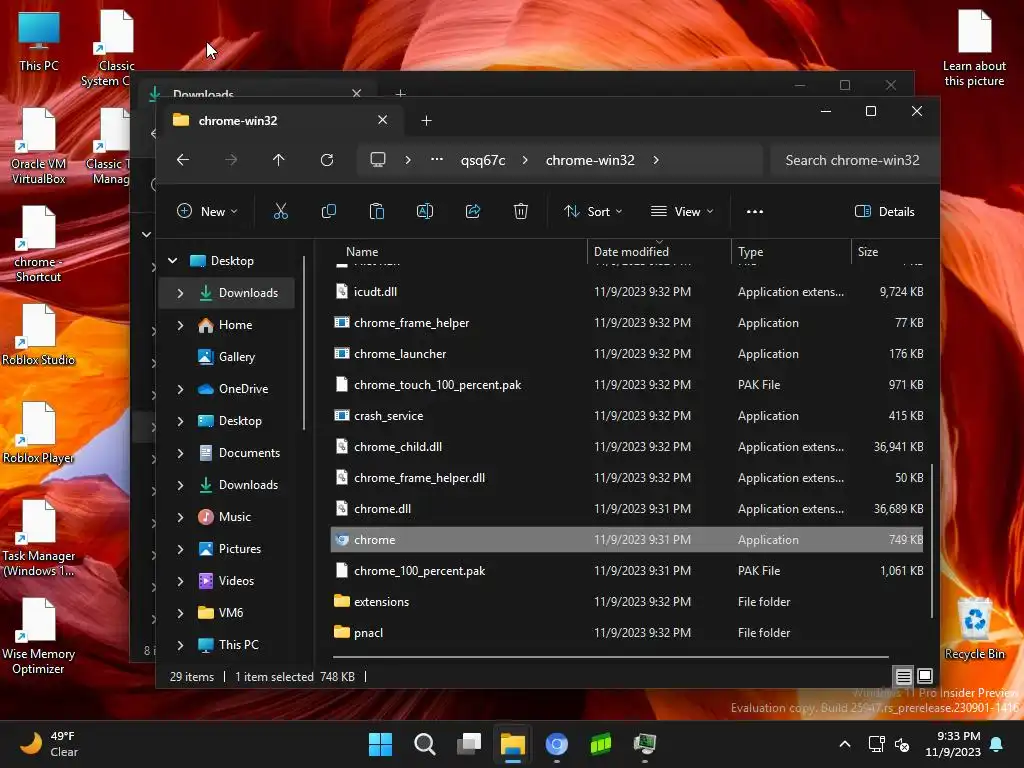
Task: Click File Explorer taskbar icon
Action: tap(513, 744)
